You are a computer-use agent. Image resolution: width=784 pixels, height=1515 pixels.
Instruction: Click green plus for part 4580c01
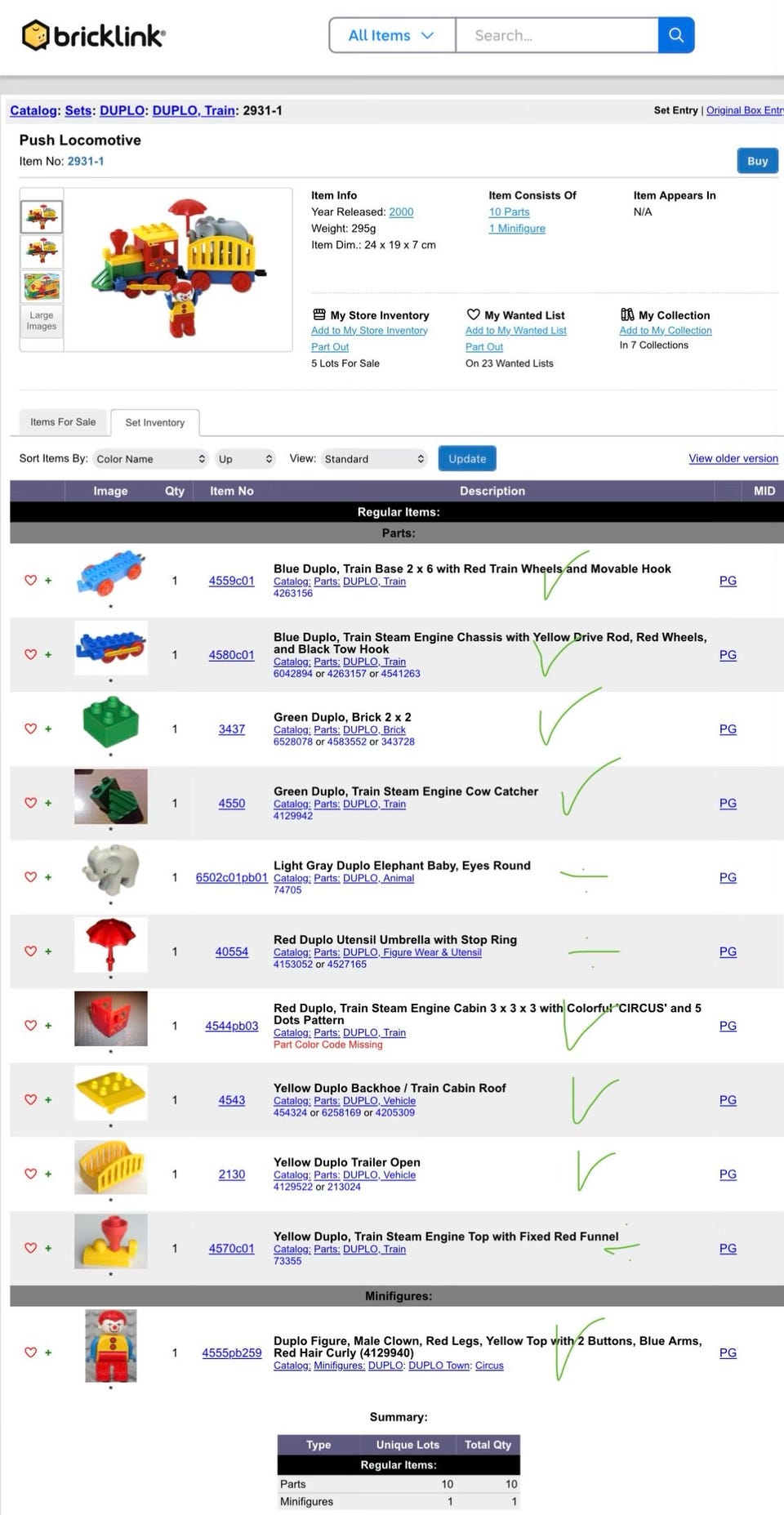click(x=48, y=655)
